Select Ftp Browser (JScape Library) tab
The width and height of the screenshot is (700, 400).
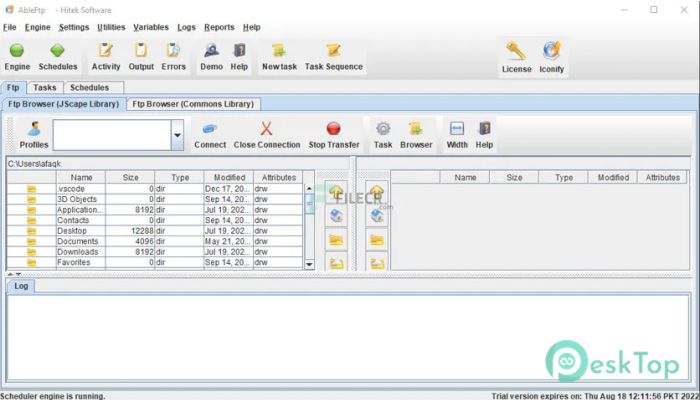64,104
